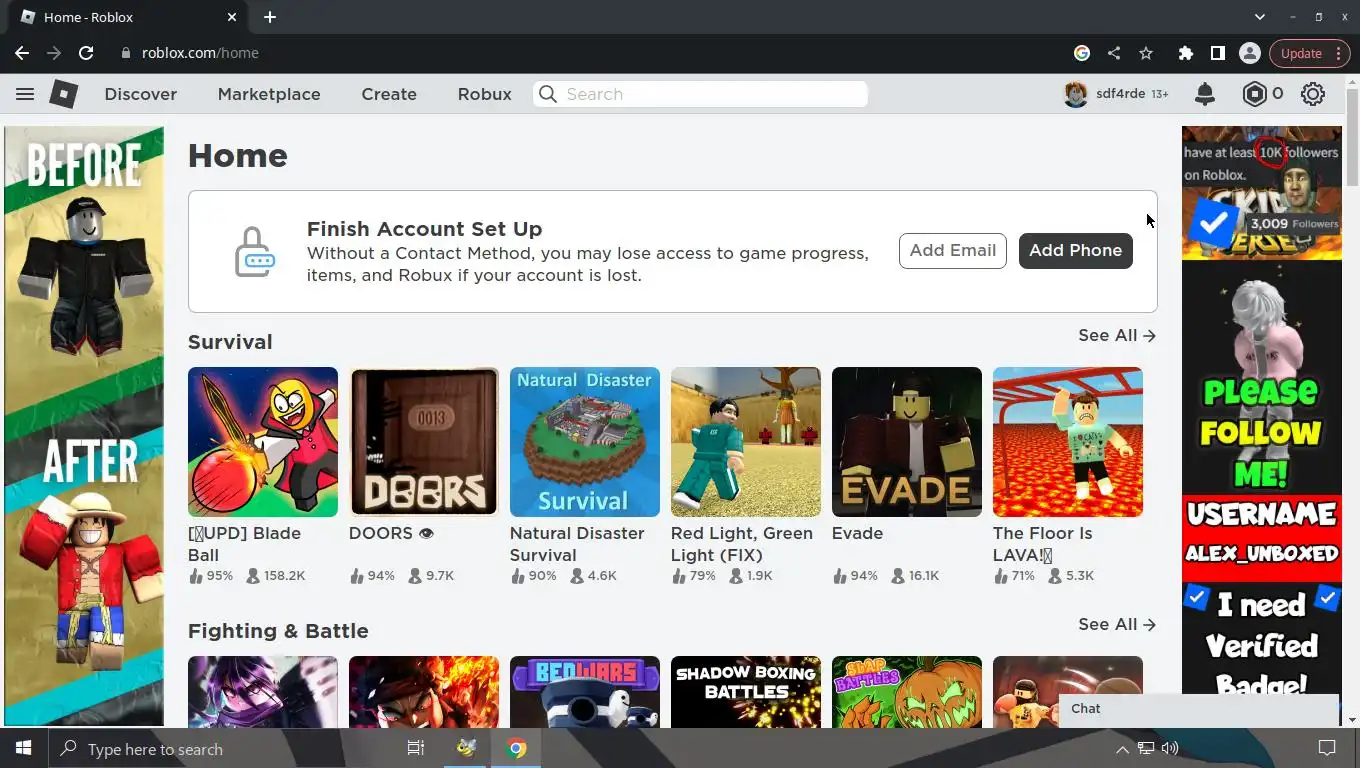This screenshot has height=768, width=1360.
Task: Bookmark this page with the star
Action: 1146,53
